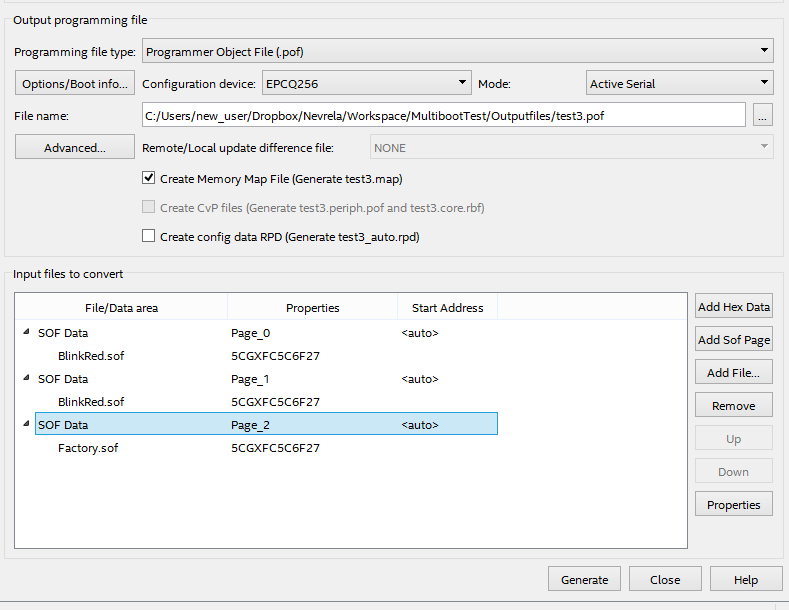Open the Configuration device dropdown
The height and width of the screenshot is (610, 789).
pos(366,84)
